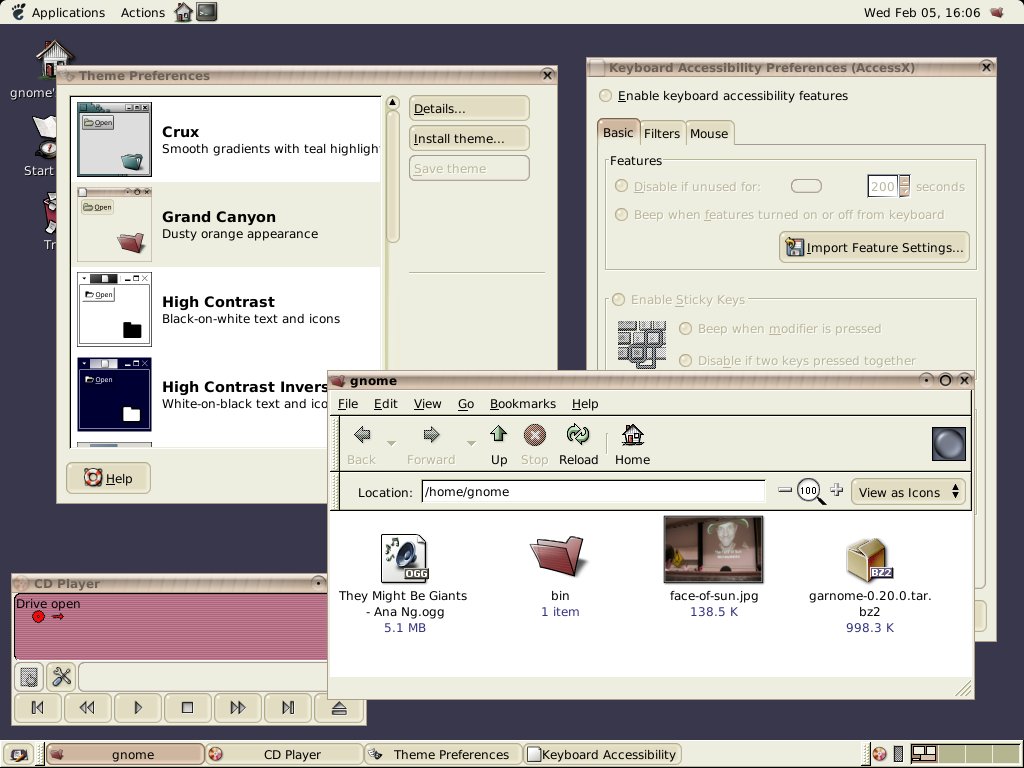Select the Grand Canyon theme

[x=226, y=225]
